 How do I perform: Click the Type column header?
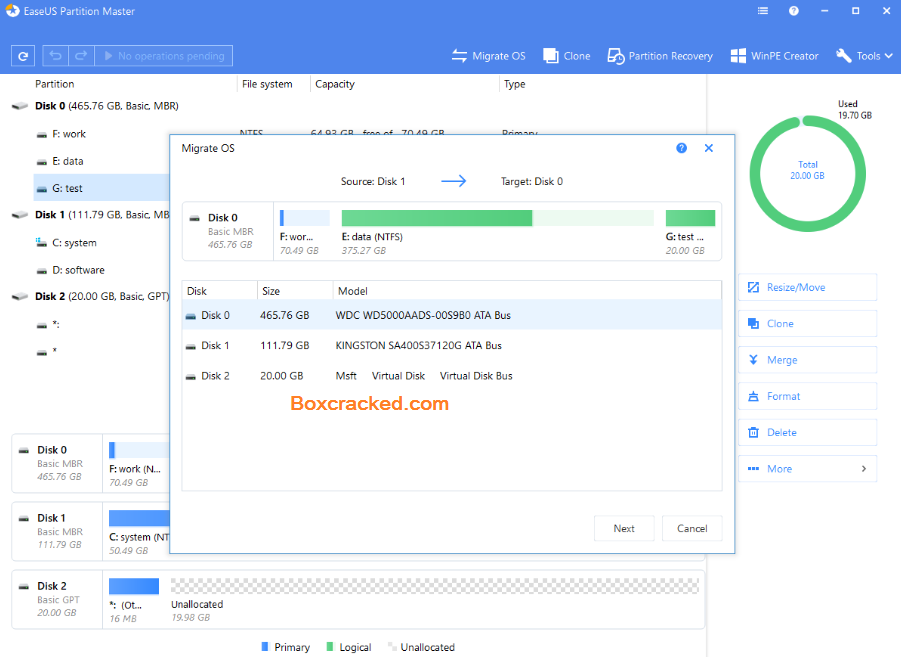(x=515, y=84)
